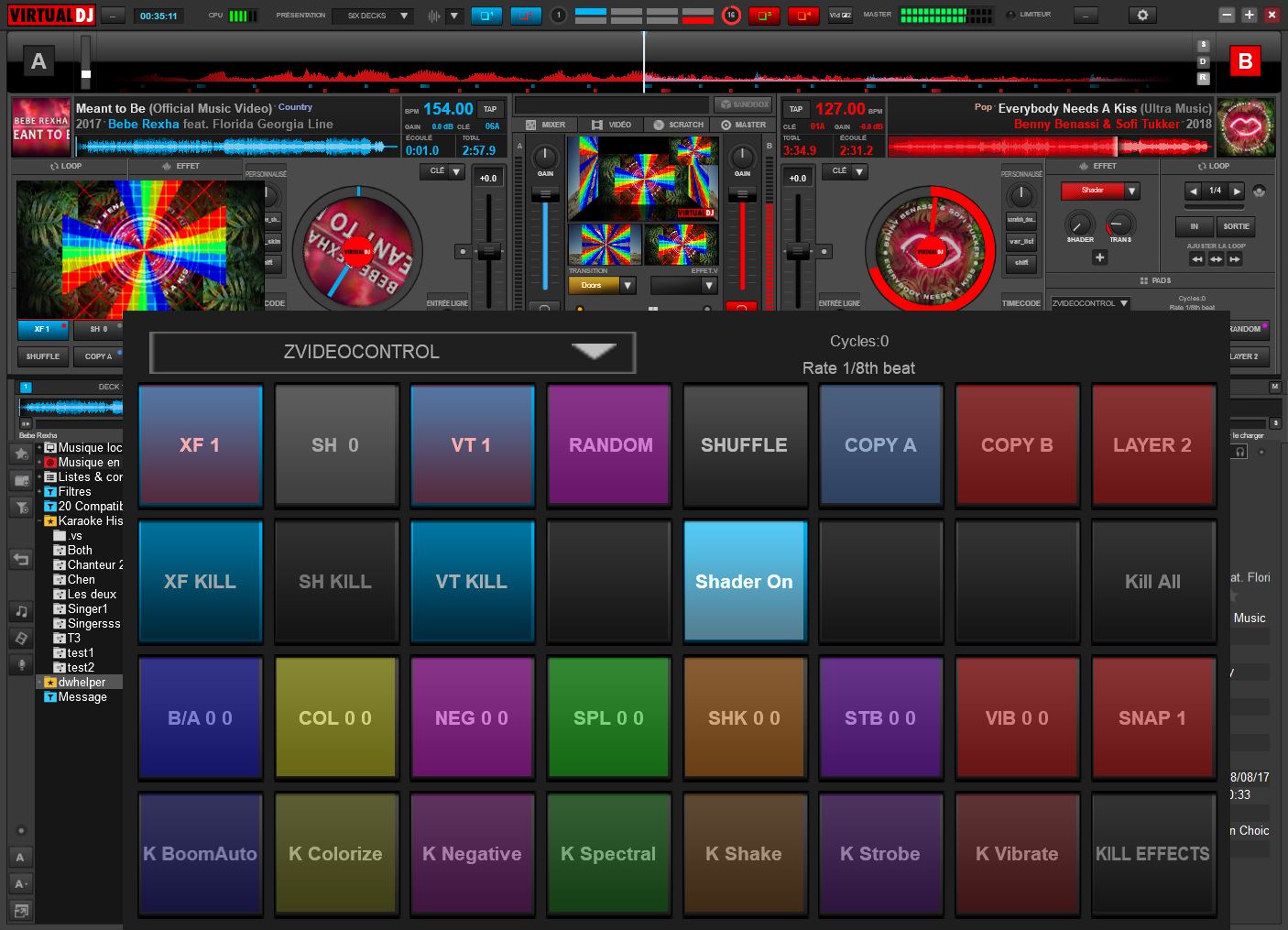Click the RANDOM pad

coord(608,445)
